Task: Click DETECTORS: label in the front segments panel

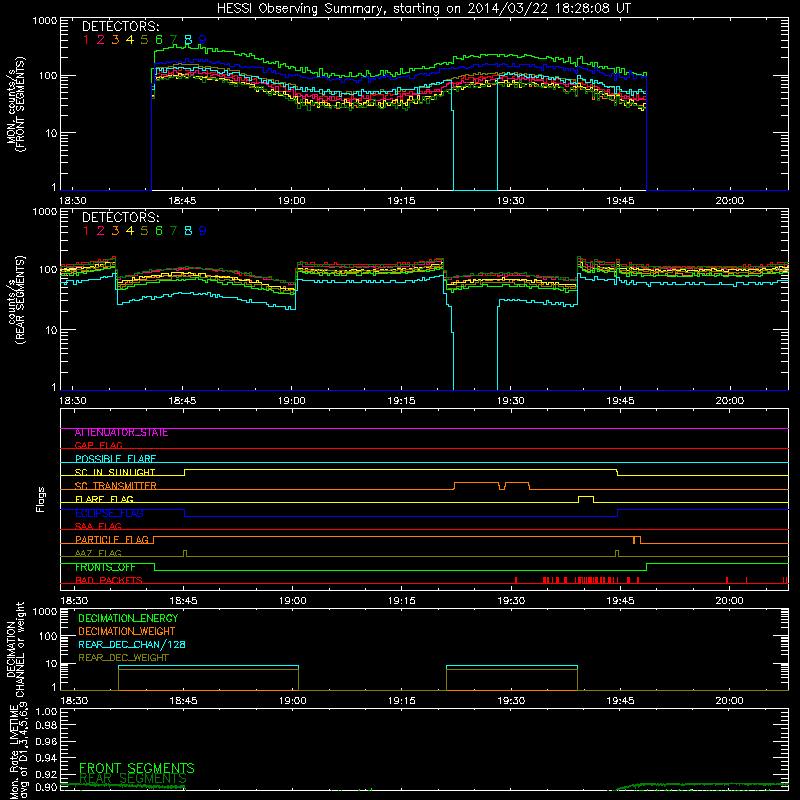Action: pyautogui.click(x=120, y=26)
